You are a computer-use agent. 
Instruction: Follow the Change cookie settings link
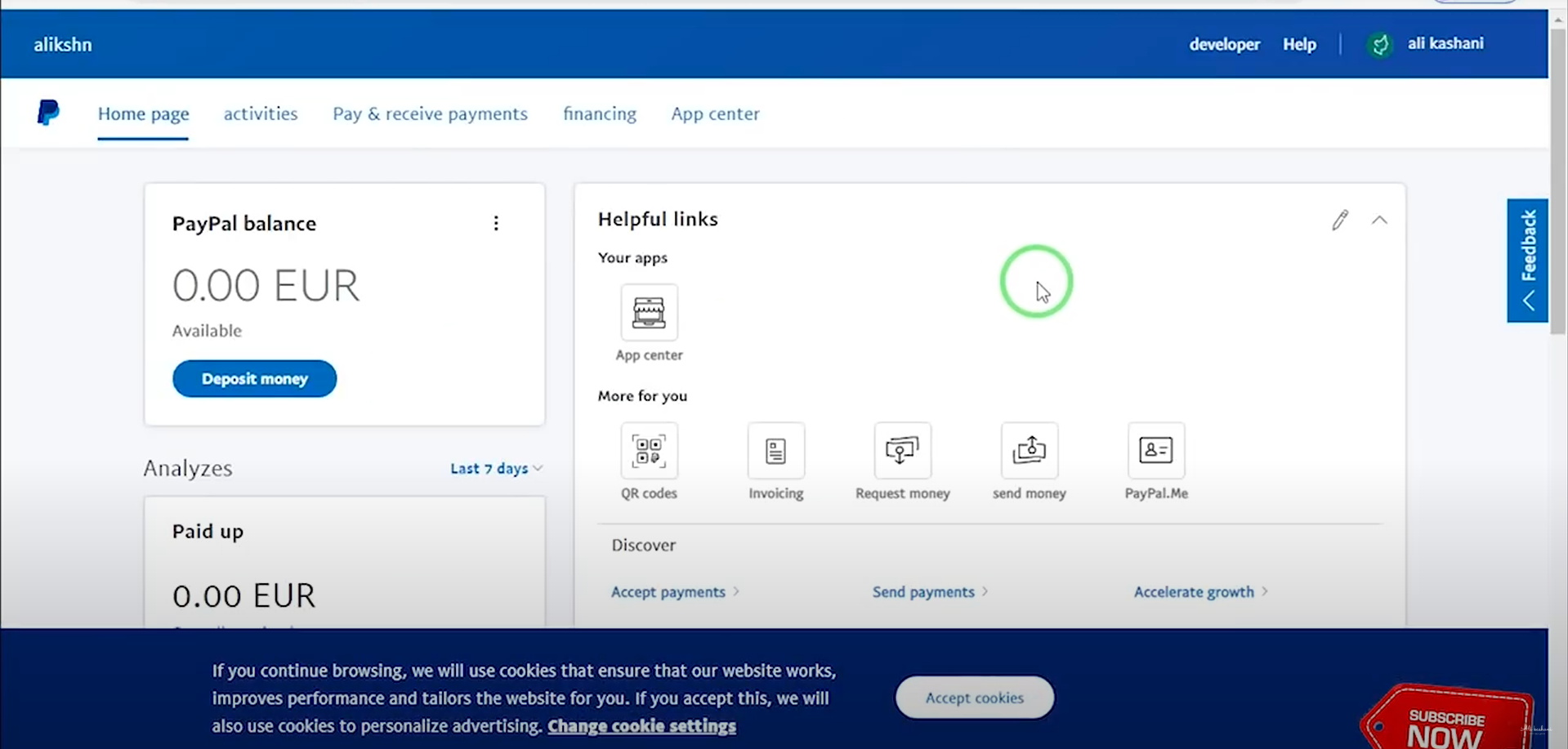click(x=641, y=726)
